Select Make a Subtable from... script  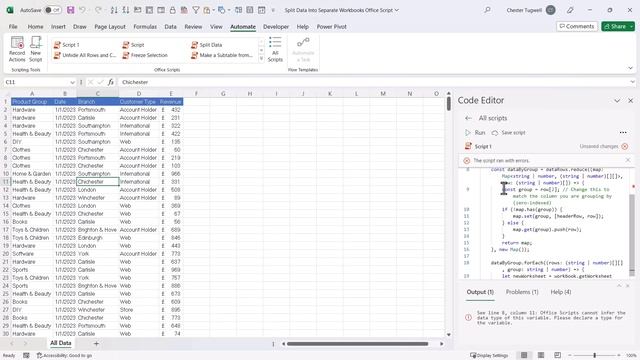(222, 55)
